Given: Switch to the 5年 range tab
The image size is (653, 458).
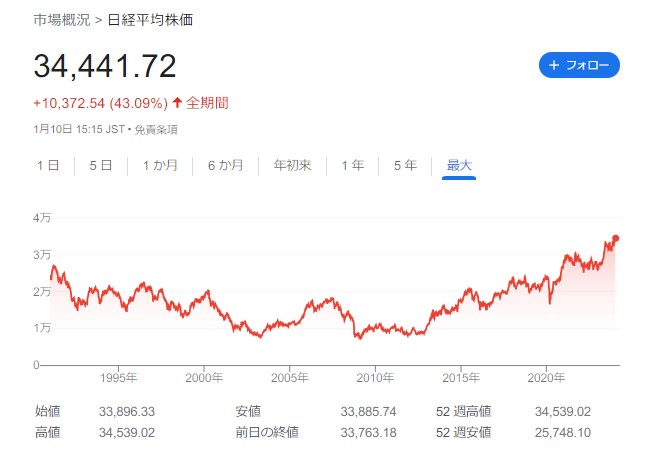Looking at the screenshot, I should (405, 165).
